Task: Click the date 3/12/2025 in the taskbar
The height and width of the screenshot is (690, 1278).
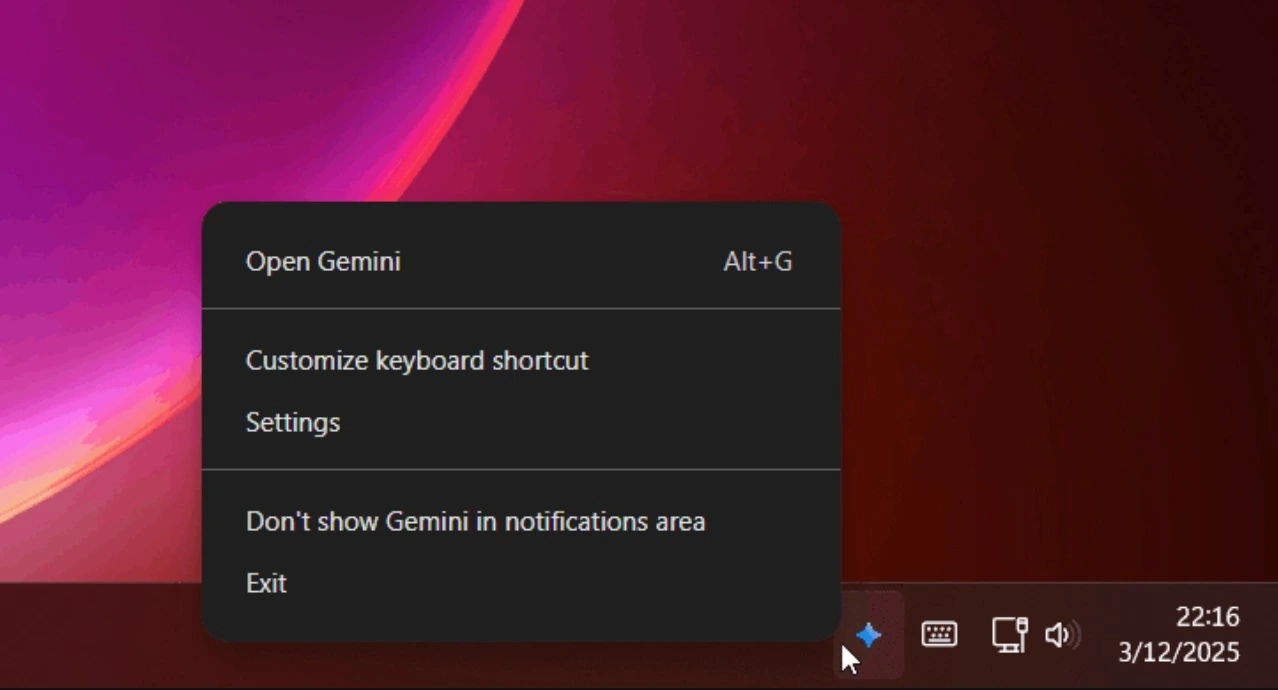Action: [x=1178, y=651]
